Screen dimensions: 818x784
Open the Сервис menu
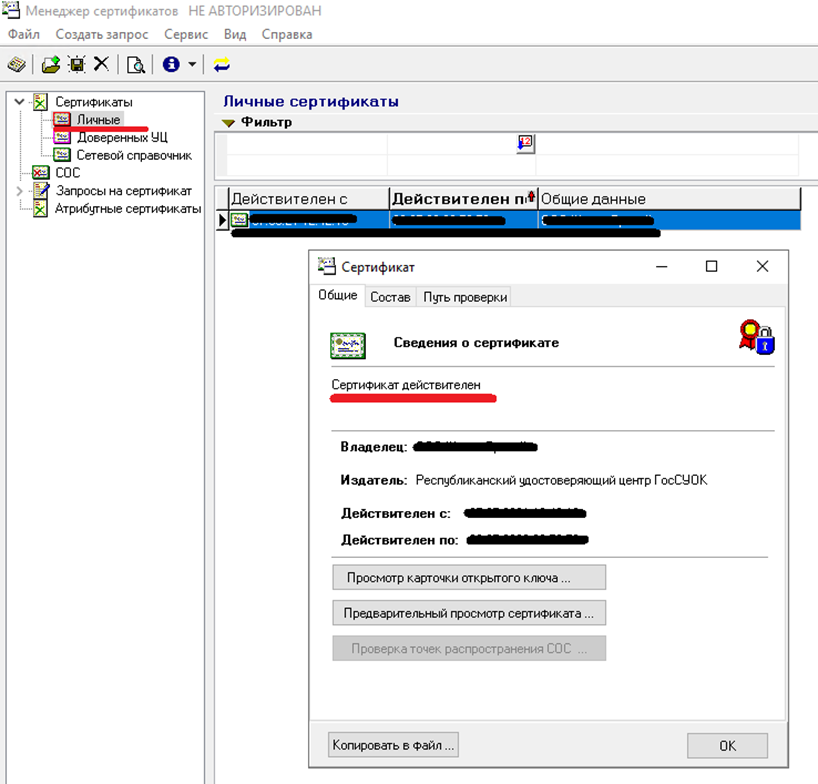point(186,34)
